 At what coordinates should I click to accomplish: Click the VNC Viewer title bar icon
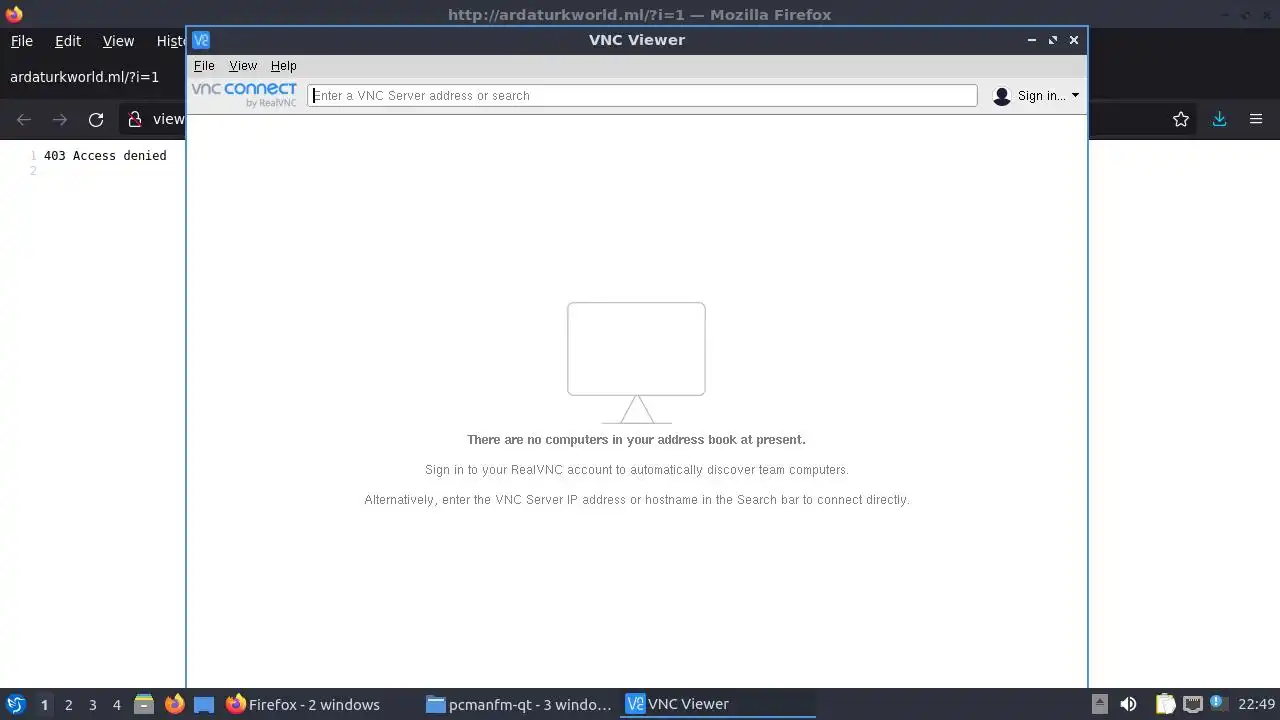tap(201, 40)
